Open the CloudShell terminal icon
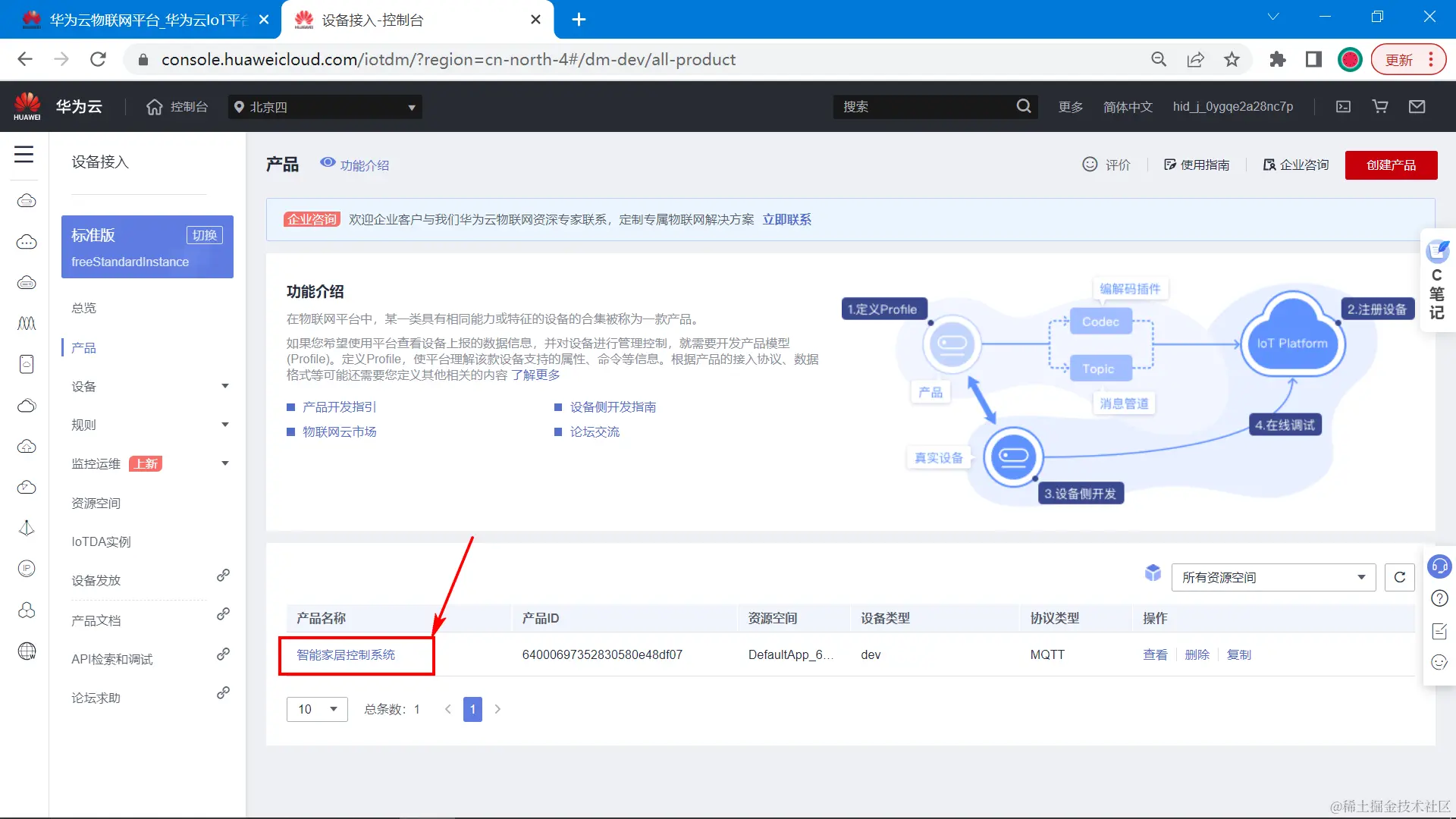Screen dimensions: 1456x819 1343,107
